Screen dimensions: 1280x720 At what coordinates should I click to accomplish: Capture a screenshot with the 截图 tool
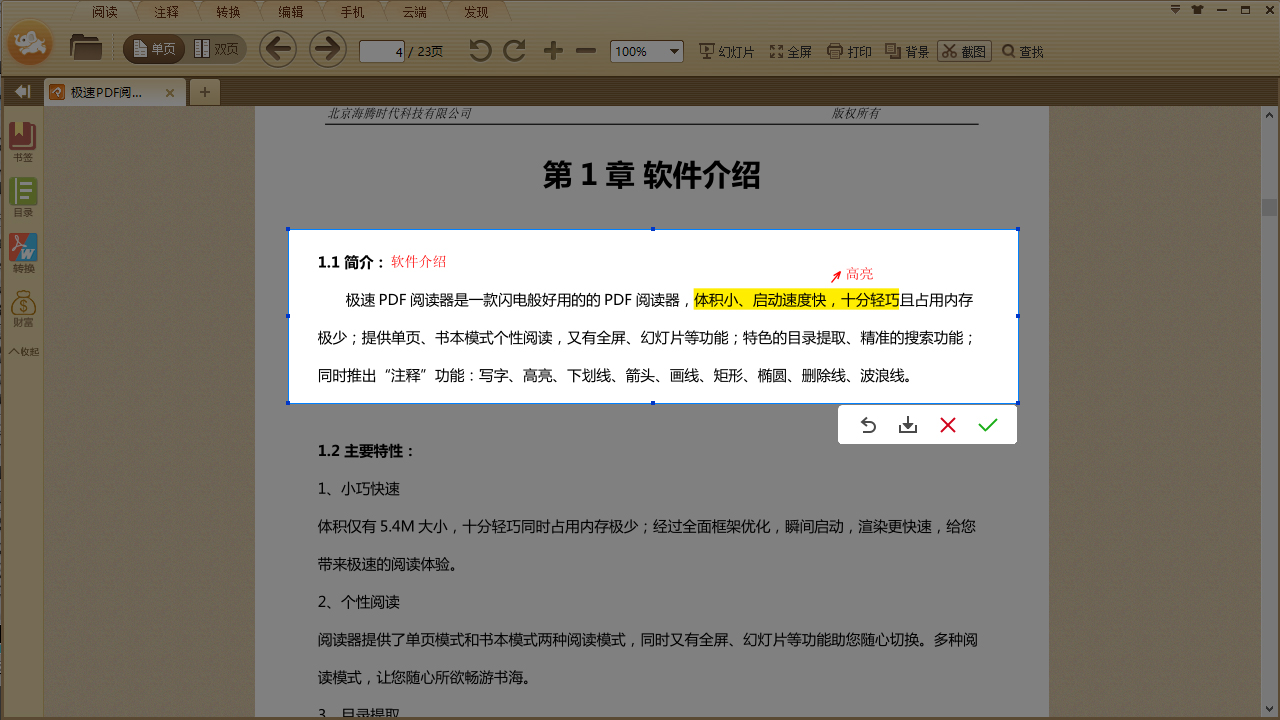pos(963,51)
